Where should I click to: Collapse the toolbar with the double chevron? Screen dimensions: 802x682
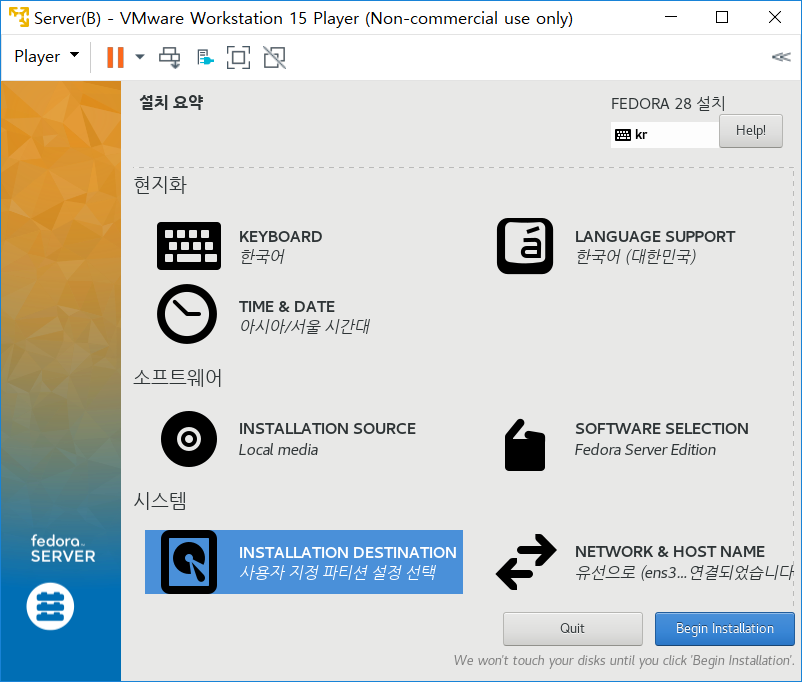click(x=781, y=57)
